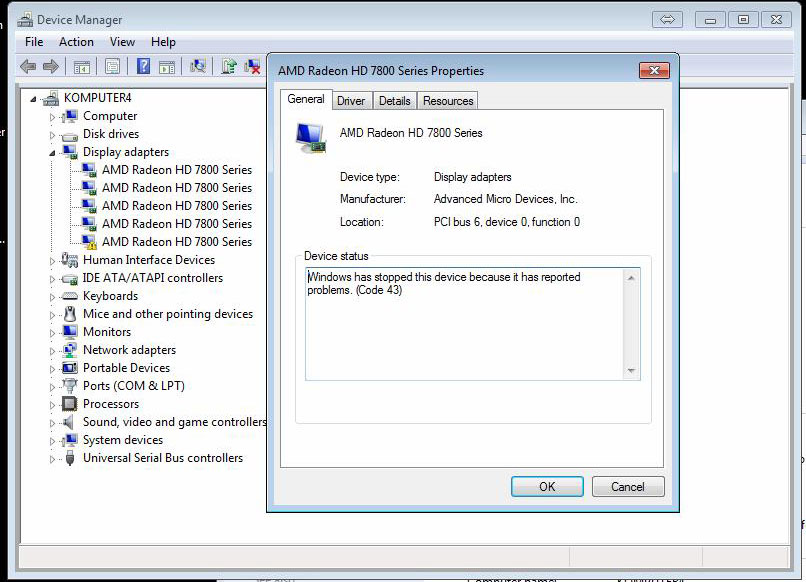Click the Computer category icon in the tree

[x=69, y=116]
